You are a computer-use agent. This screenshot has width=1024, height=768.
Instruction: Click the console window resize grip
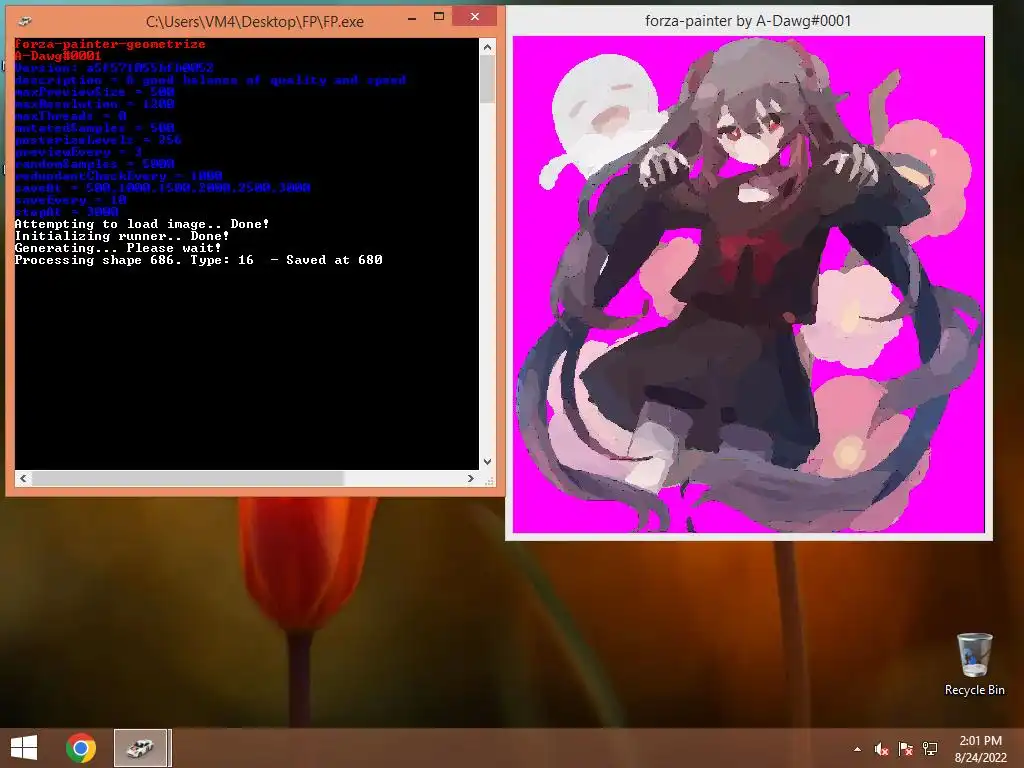489,480
